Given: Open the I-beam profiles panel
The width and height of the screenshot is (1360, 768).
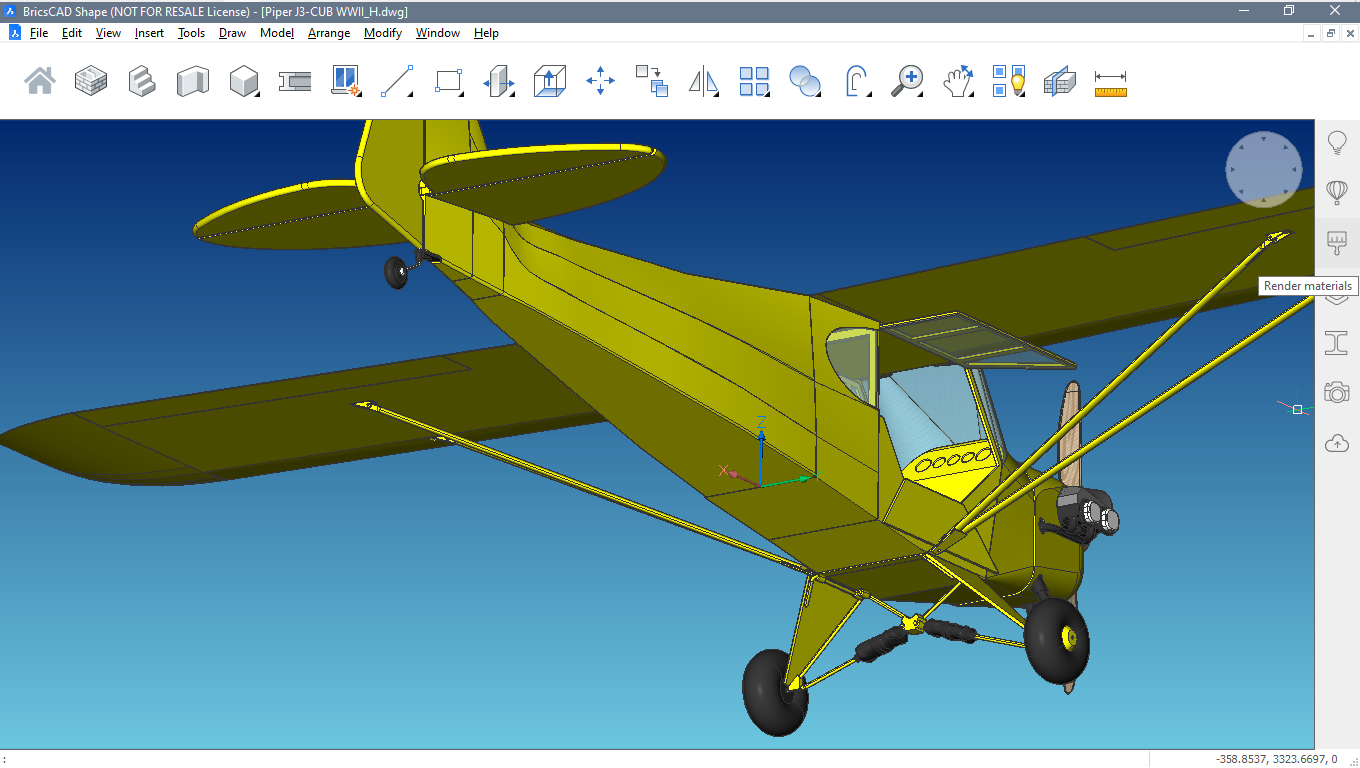Looking at the screenshot, I should coord(1336,343).
